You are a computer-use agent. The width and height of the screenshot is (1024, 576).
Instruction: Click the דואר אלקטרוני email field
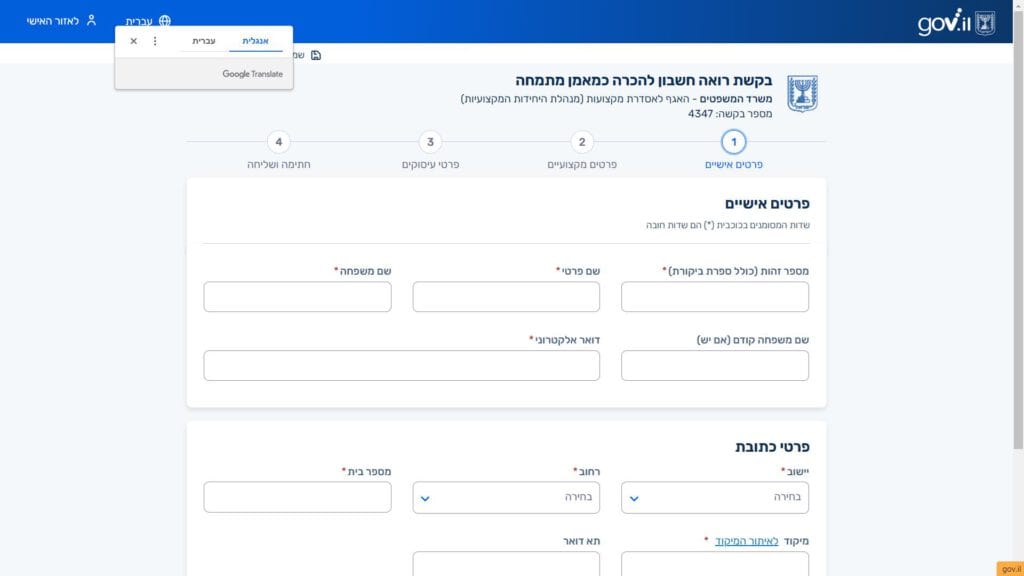point(401,365)
